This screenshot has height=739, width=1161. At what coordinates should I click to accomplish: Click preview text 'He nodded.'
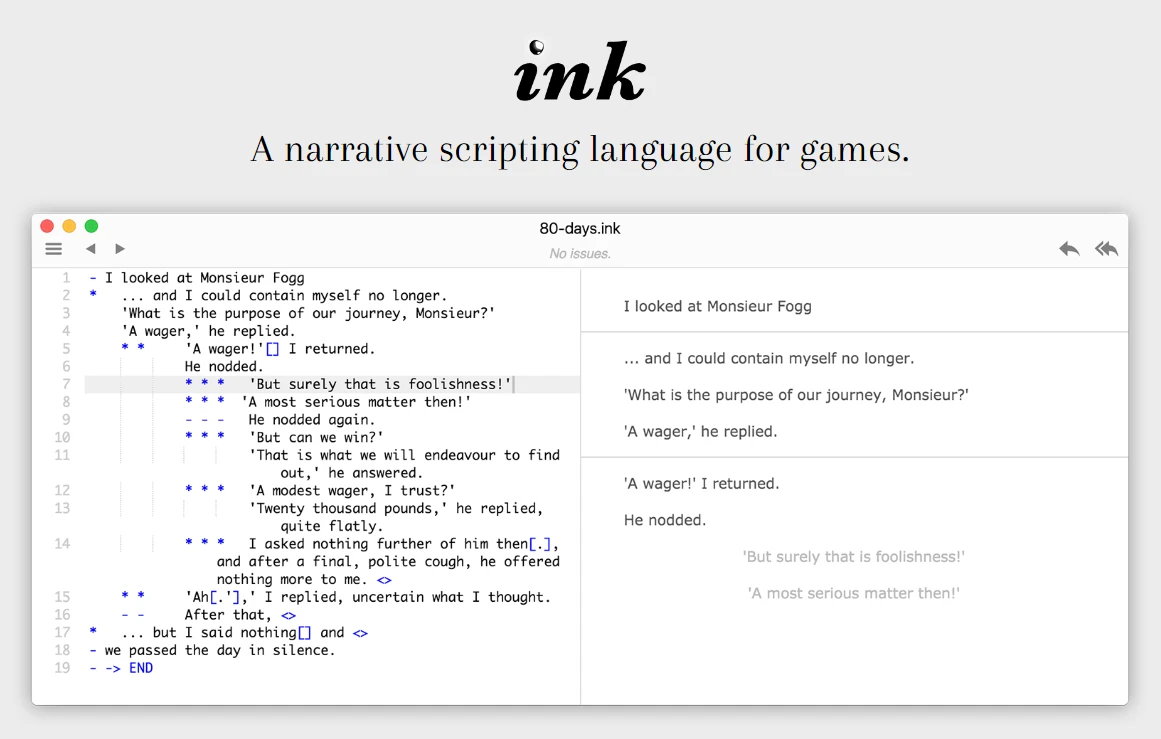pyautogui.click(x=665, y=521)
